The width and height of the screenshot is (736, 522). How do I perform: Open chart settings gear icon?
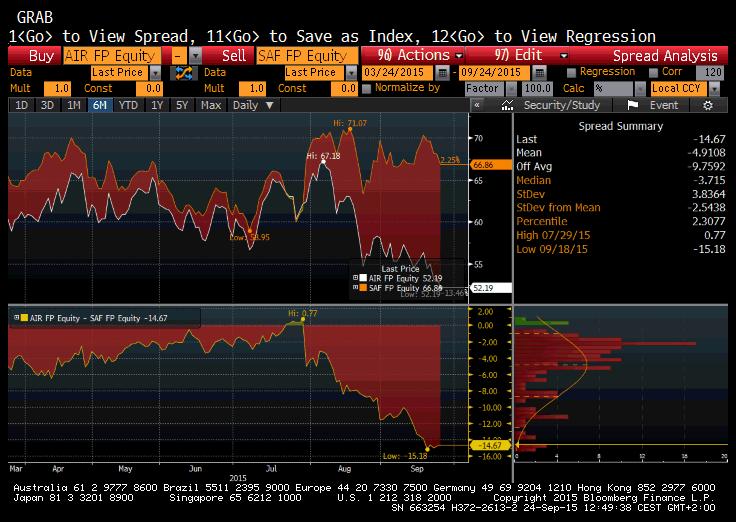point(708,105)
